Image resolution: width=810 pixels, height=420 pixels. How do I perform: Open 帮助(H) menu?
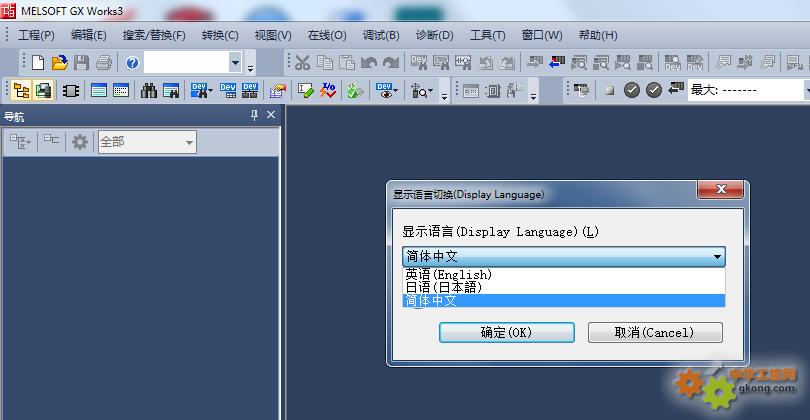tap(598, 35)
